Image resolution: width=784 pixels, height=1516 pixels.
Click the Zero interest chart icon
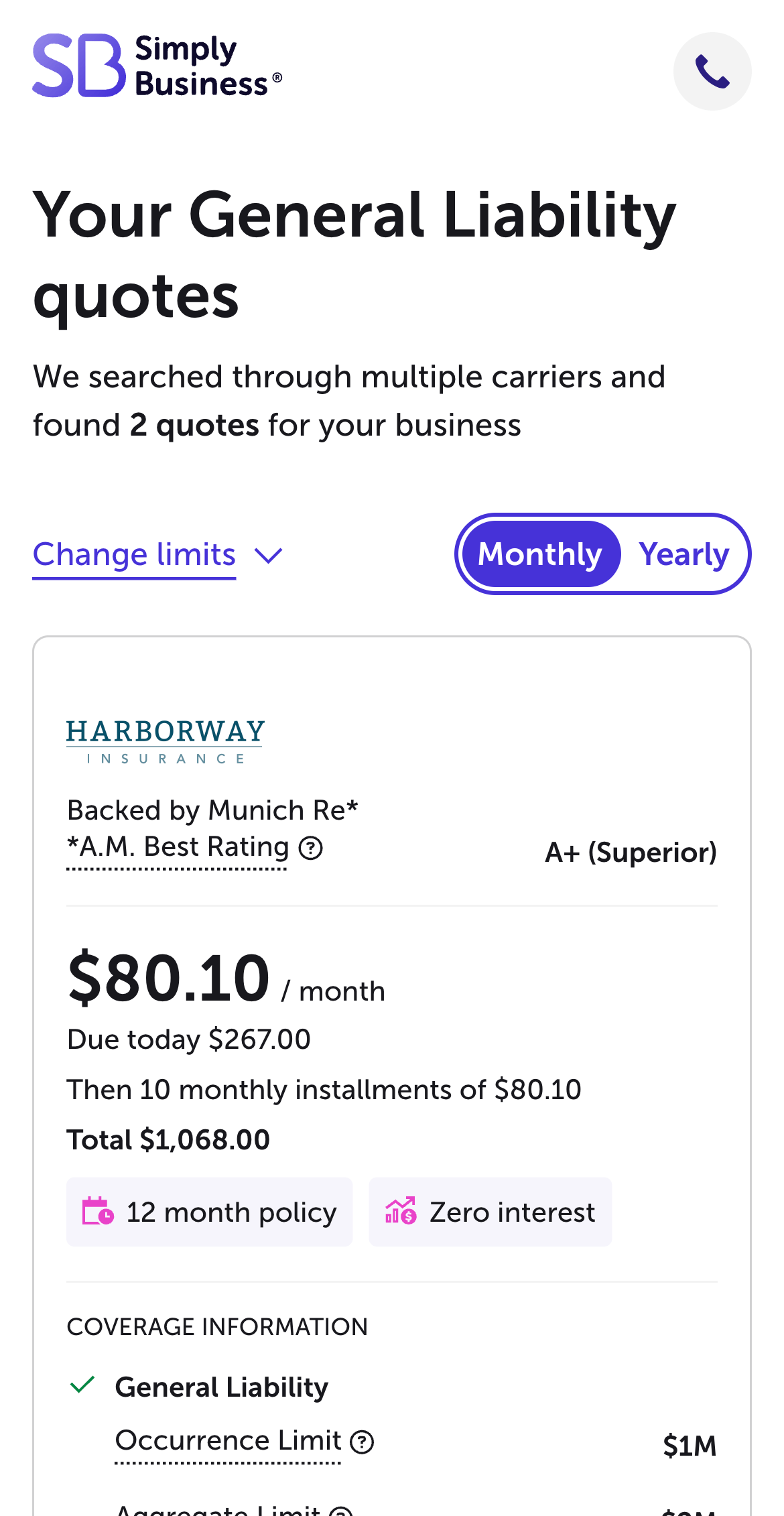pos(401,1211)
